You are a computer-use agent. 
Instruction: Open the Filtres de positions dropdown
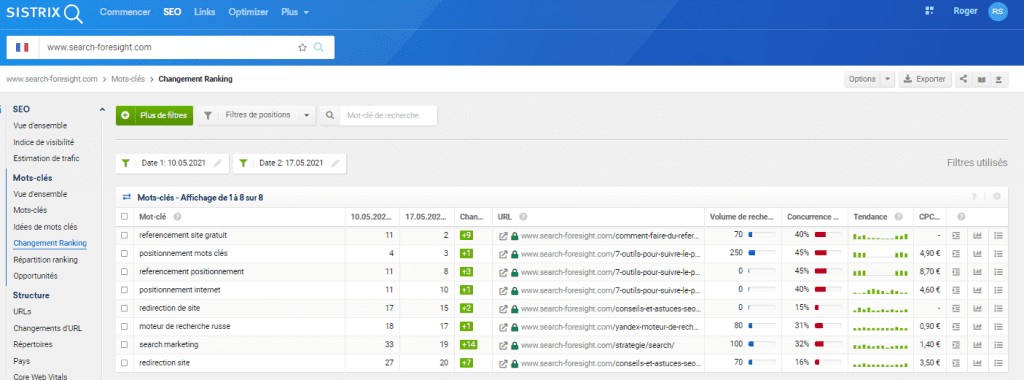257,115
